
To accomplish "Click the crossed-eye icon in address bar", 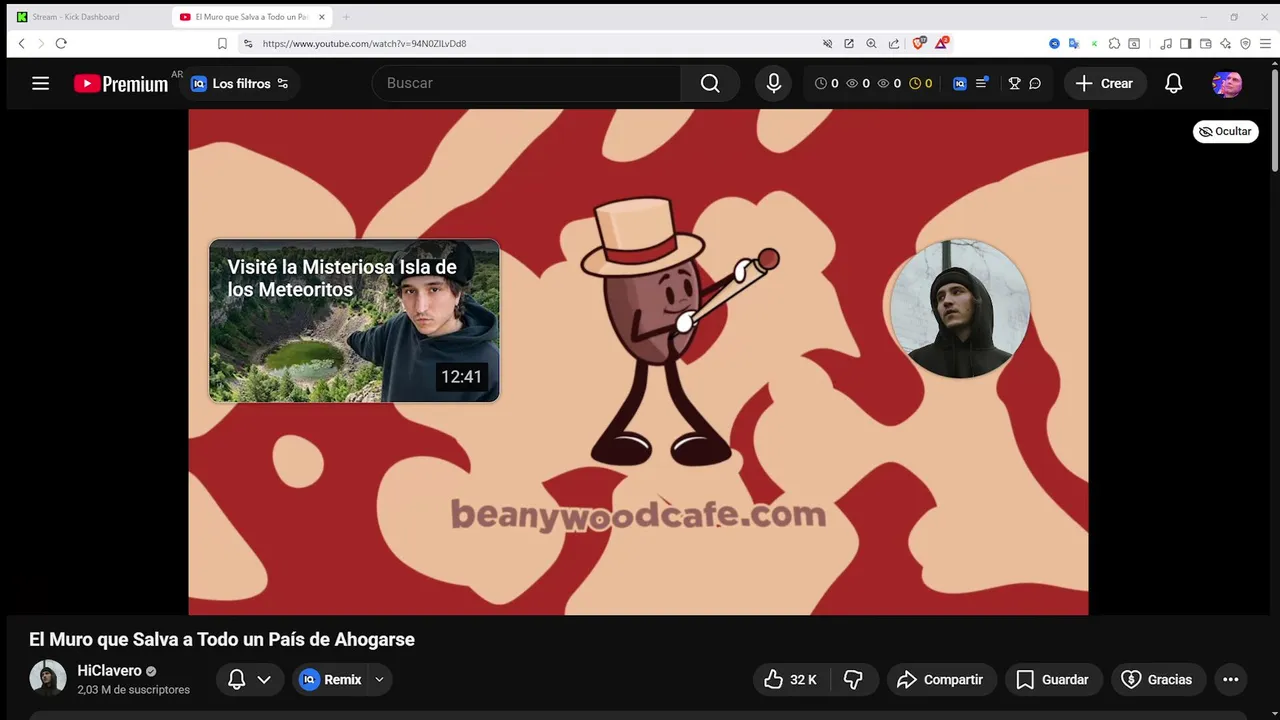I will 827,44.
